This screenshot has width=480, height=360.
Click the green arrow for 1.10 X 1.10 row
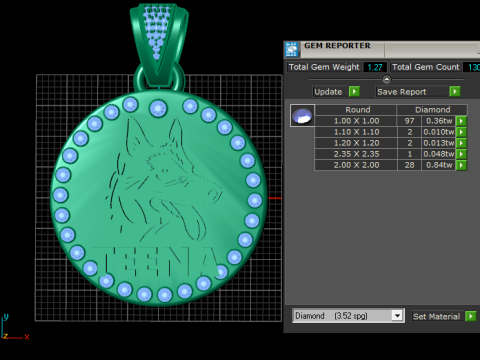[x=461, y=132]
